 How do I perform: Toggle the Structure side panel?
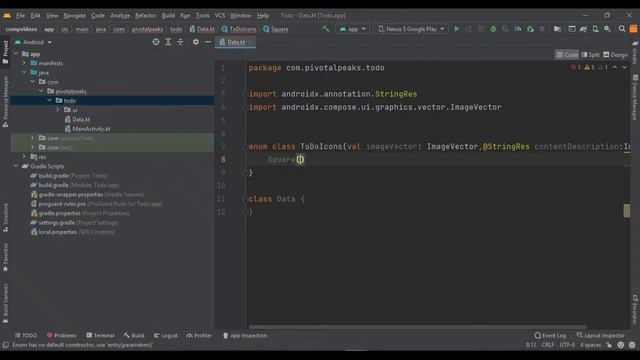point(5,218)
